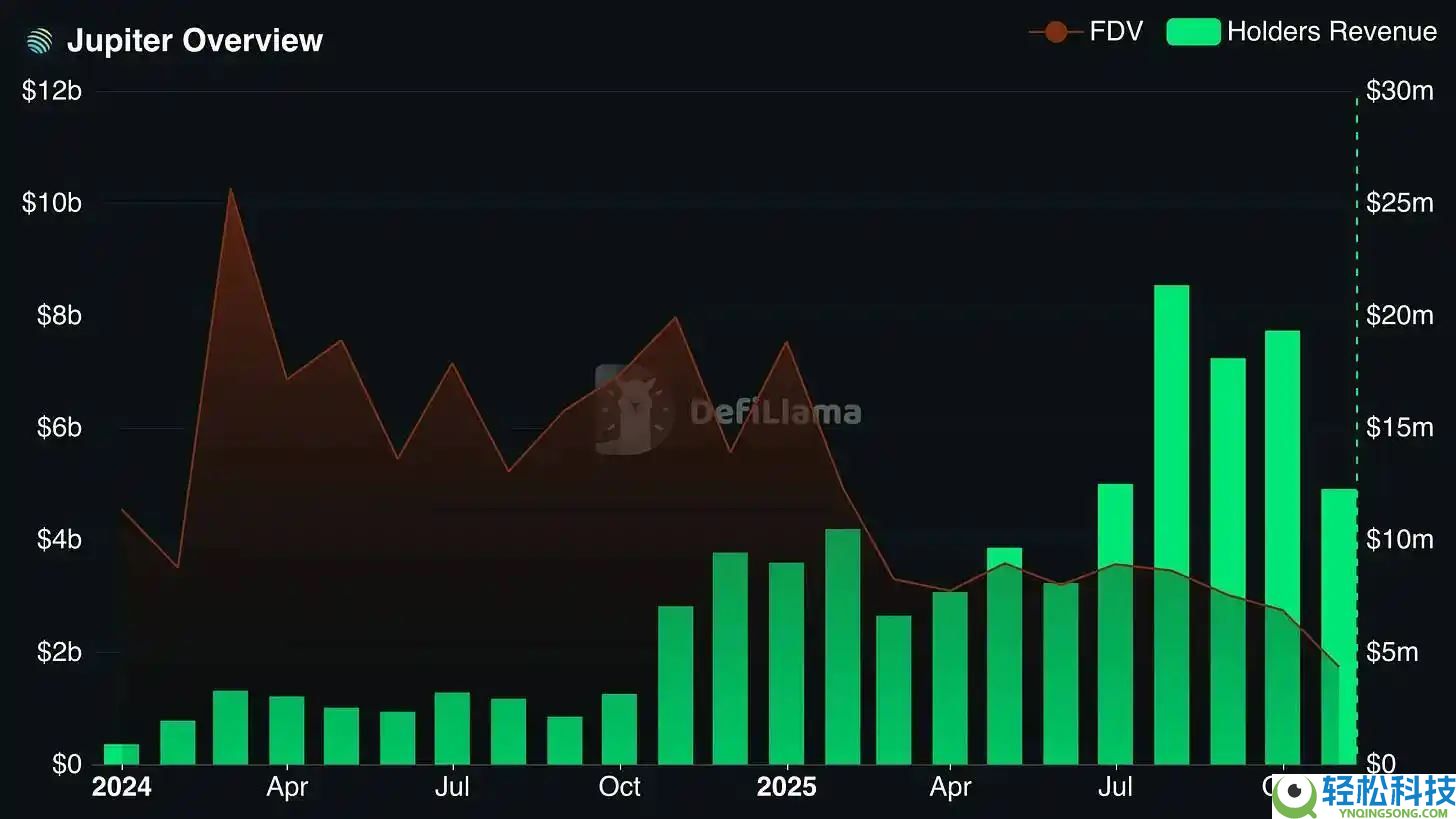Select the rightmost green revenue bar
This screenshot has height=819, width=1456.
(1338, 626)
